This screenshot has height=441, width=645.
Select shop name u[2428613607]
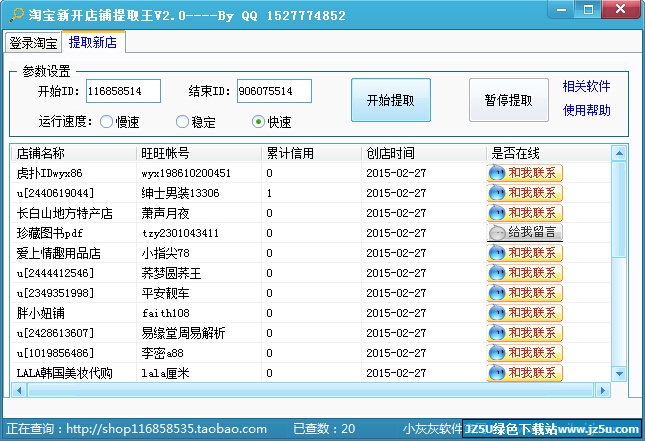coord(56,333)
